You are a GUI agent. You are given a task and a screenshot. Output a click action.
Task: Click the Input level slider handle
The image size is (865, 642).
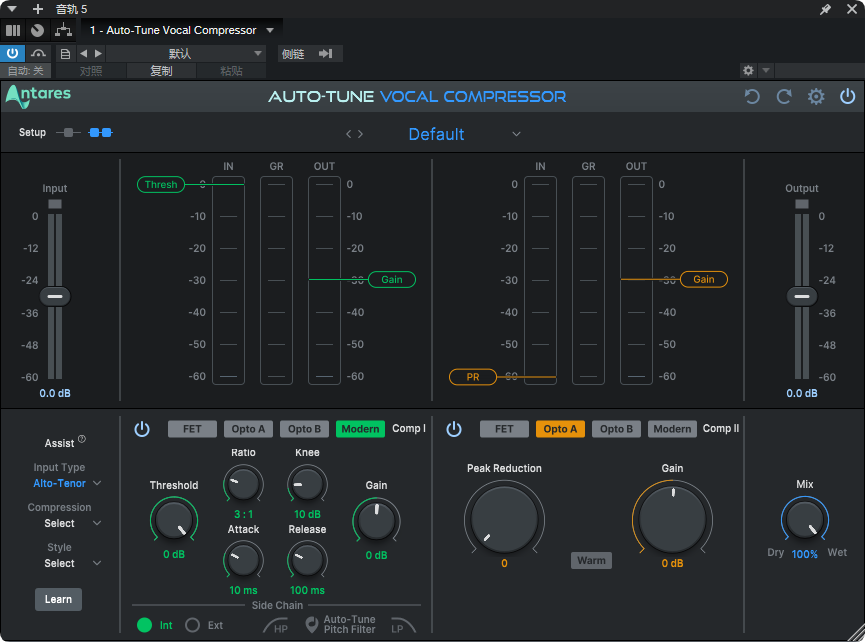55,296
